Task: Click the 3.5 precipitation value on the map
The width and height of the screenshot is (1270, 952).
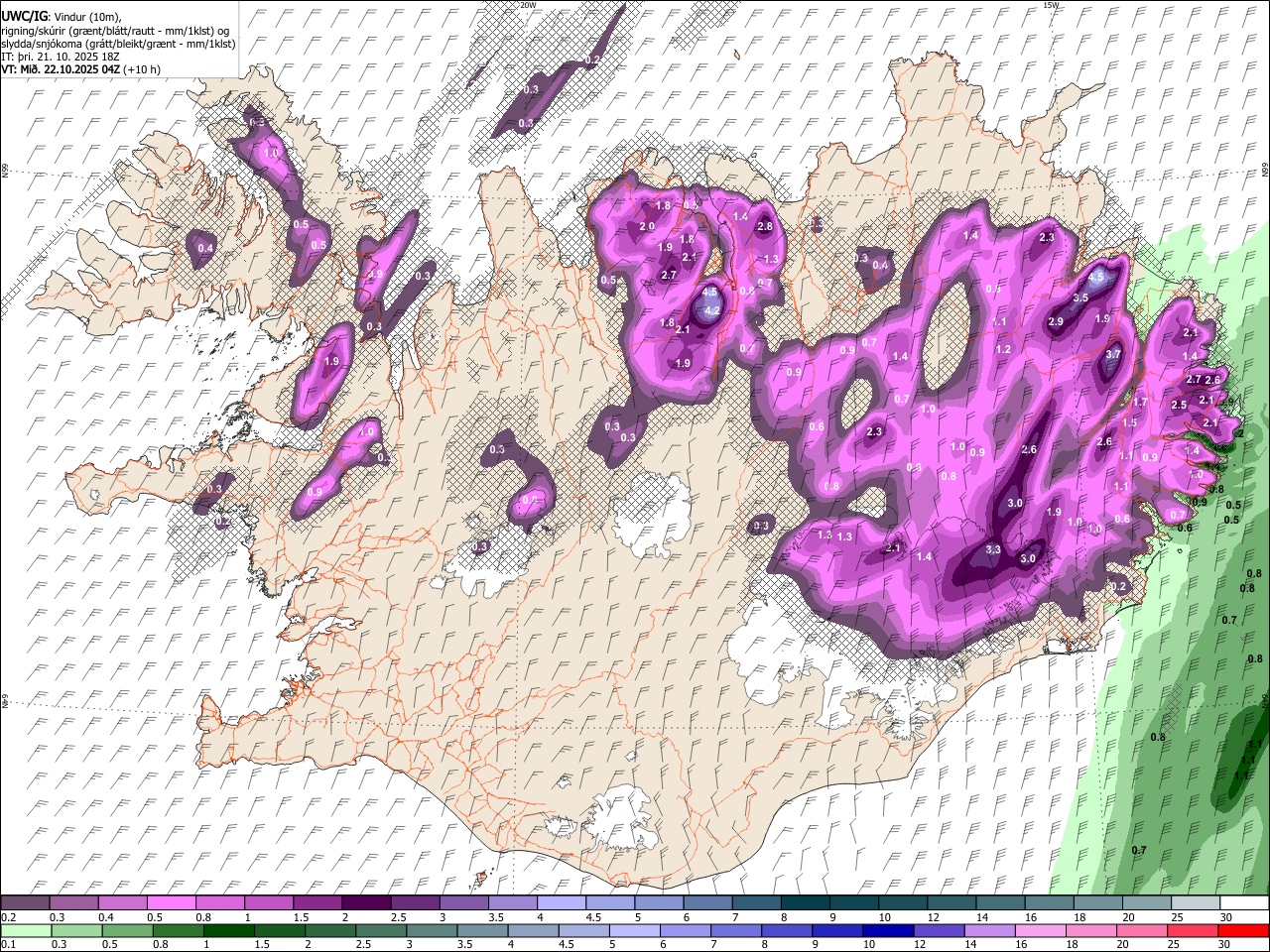Action: point(1080,297)
